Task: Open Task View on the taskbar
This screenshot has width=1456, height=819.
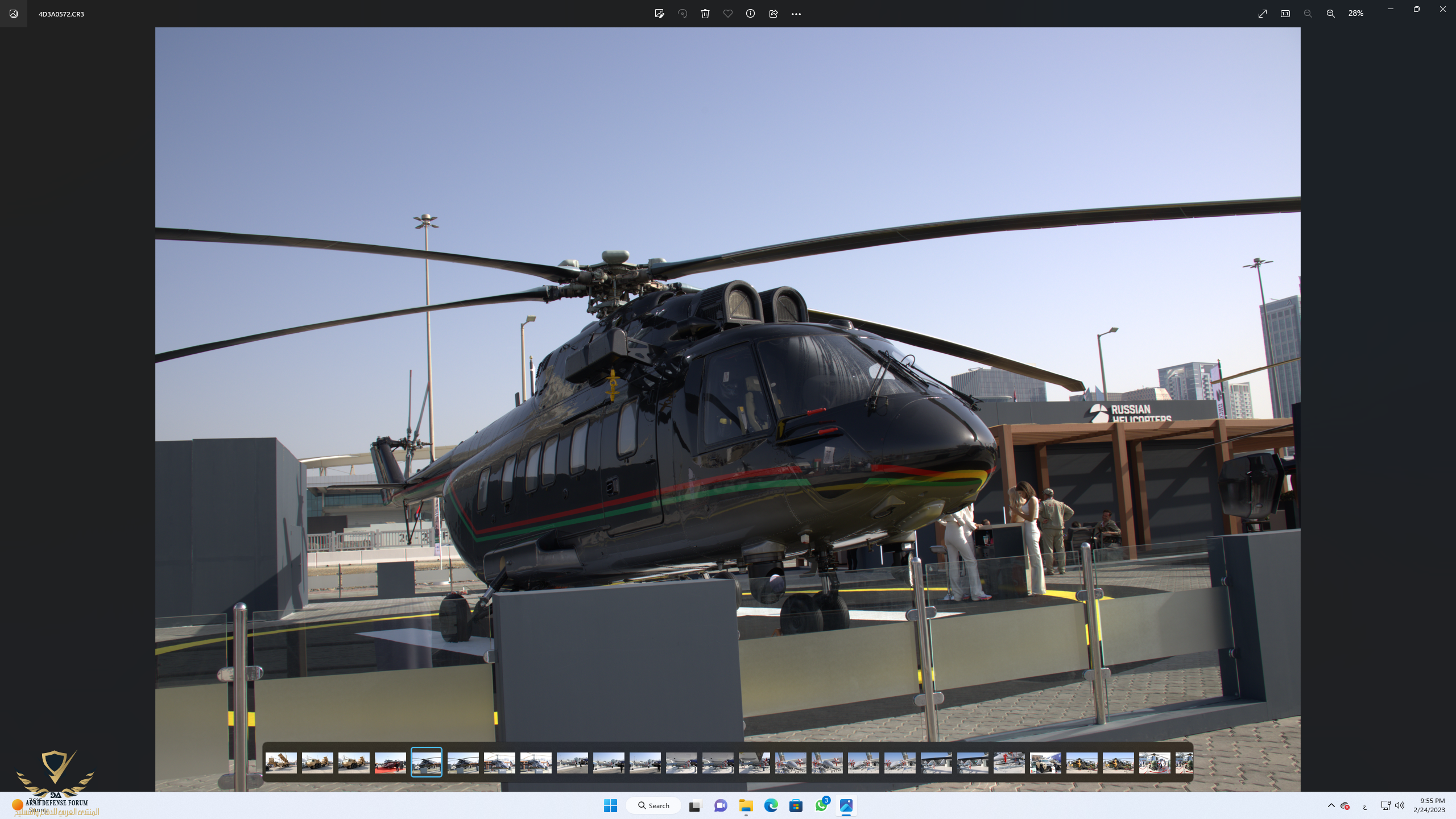Action: pos(695,805)
